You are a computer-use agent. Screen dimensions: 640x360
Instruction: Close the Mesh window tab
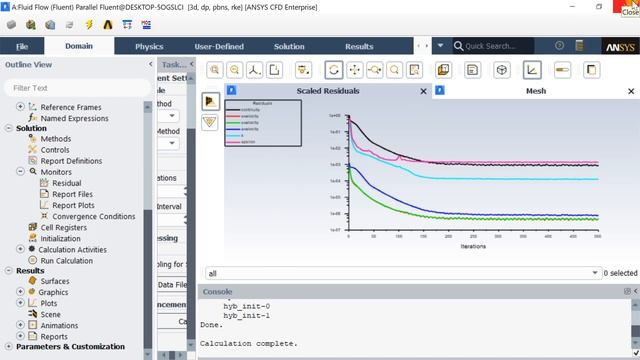click(631, 91)
